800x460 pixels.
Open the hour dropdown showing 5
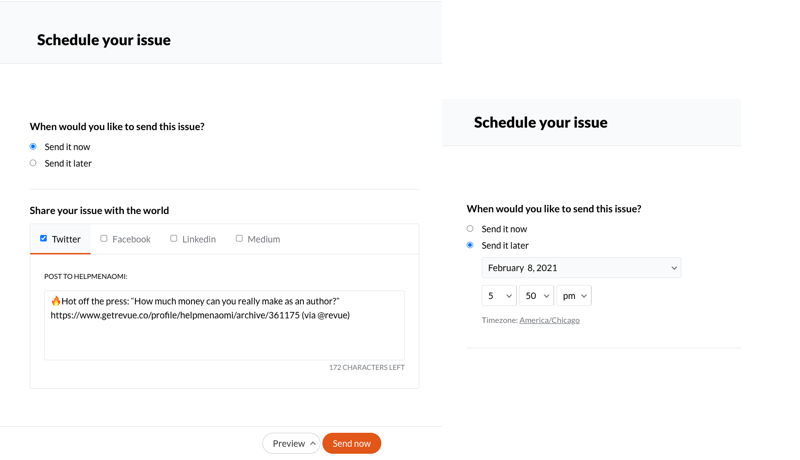click(x=499, y=296)
